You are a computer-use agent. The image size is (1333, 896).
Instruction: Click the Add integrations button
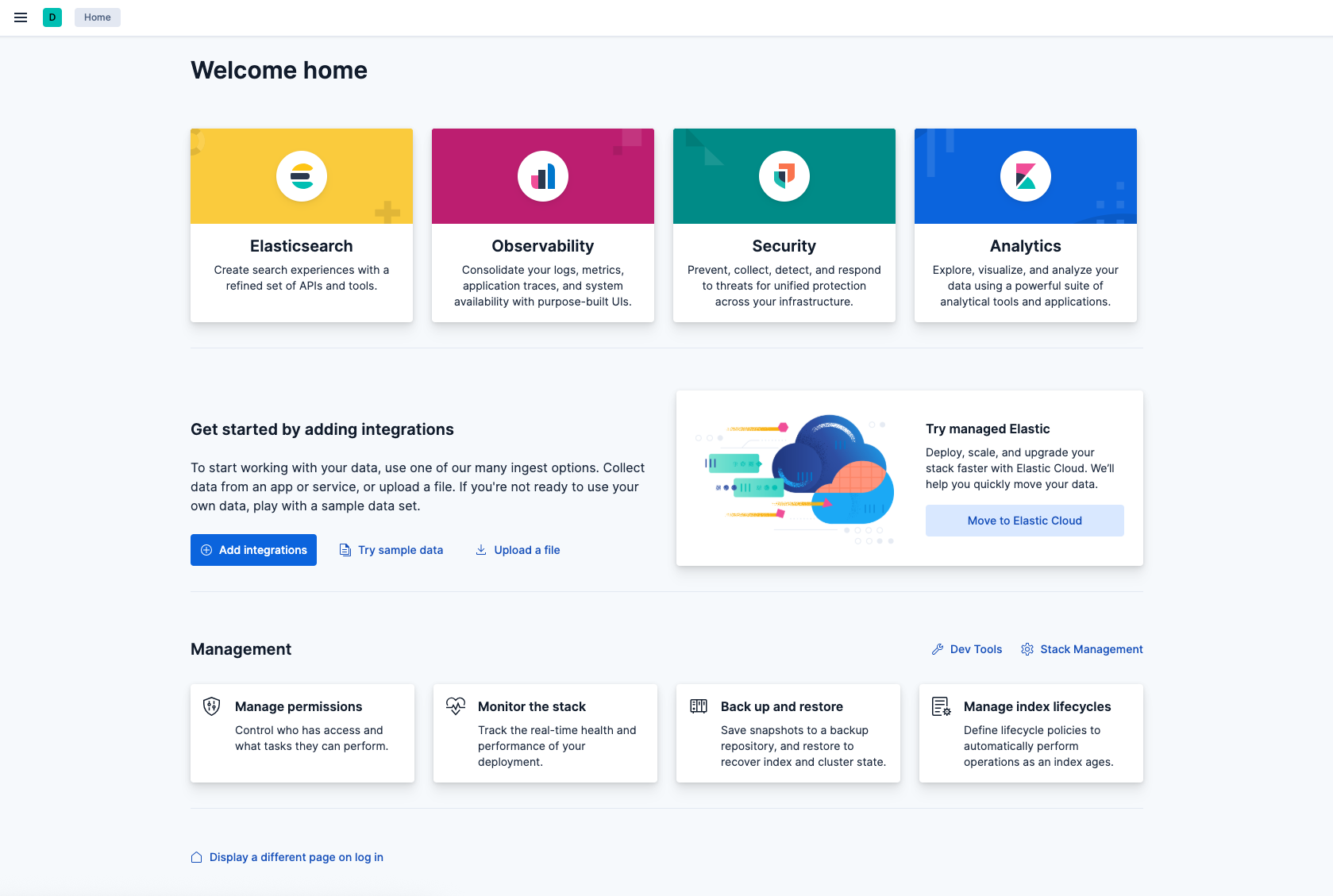point(253,550)
